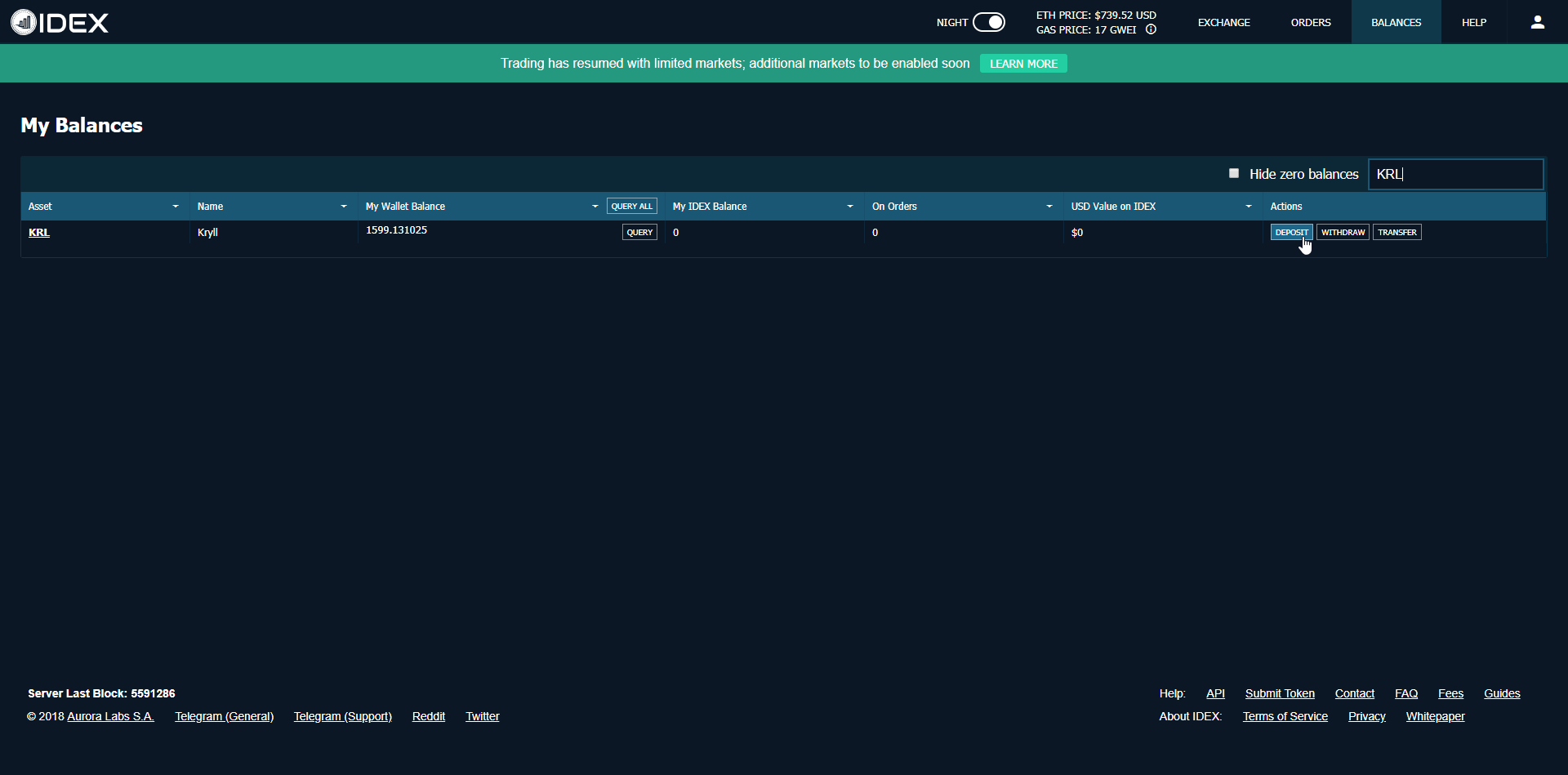Click the IDEX logo
The width and height of the screenshot is (1568, 775).
(x=60, y=22)
